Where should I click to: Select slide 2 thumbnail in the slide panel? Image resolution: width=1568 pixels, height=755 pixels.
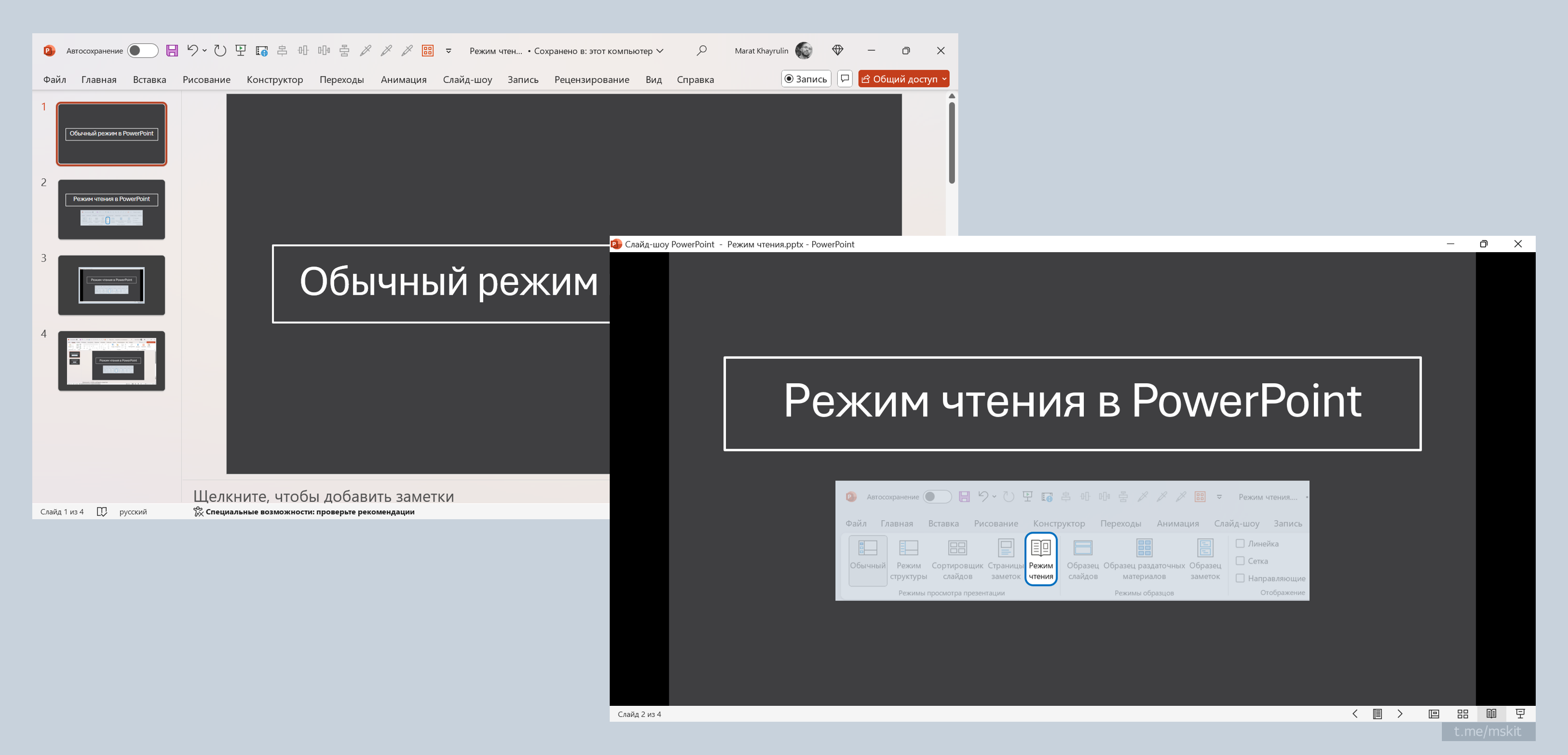pyautogui.click(x=111, y=209)
